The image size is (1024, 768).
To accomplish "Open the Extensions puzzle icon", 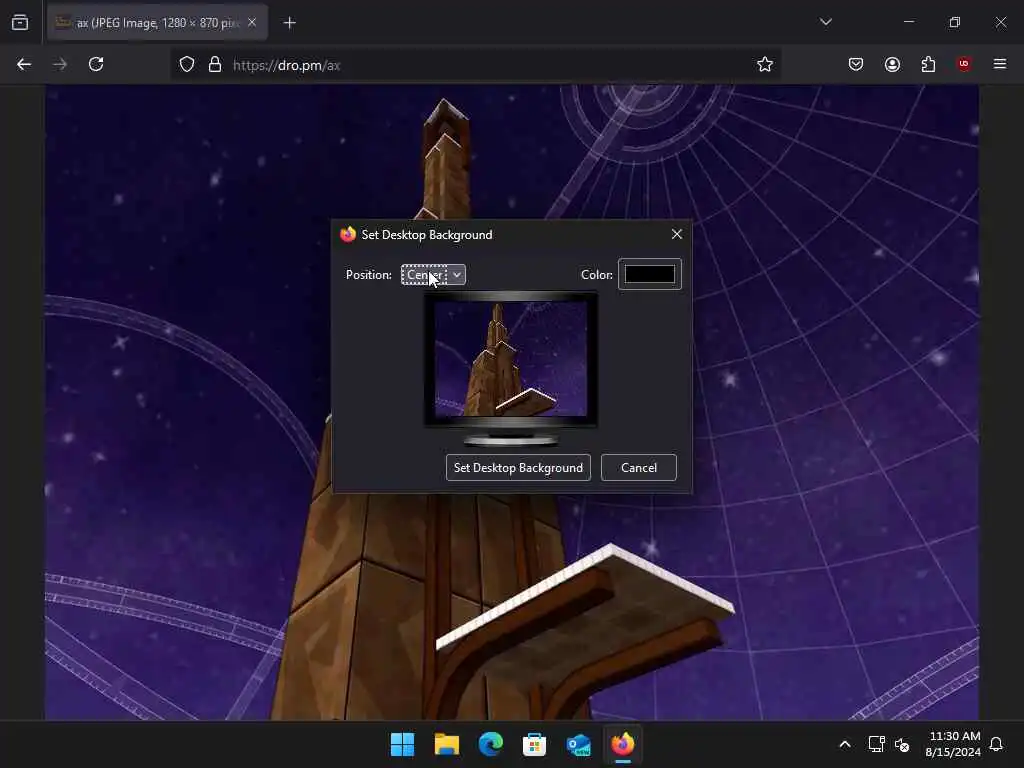I will click(928, 65).
